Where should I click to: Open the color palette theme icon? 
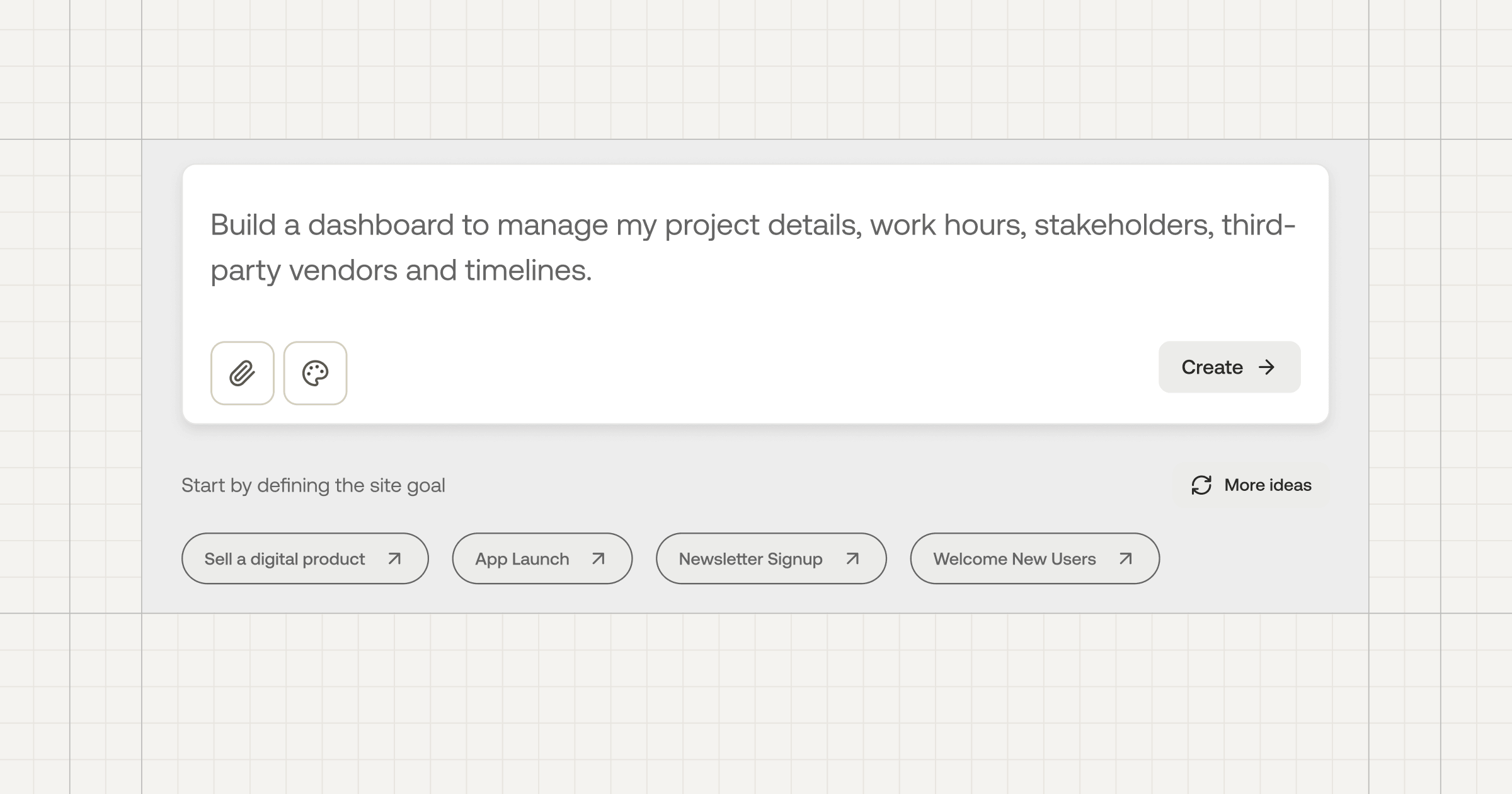315,373
